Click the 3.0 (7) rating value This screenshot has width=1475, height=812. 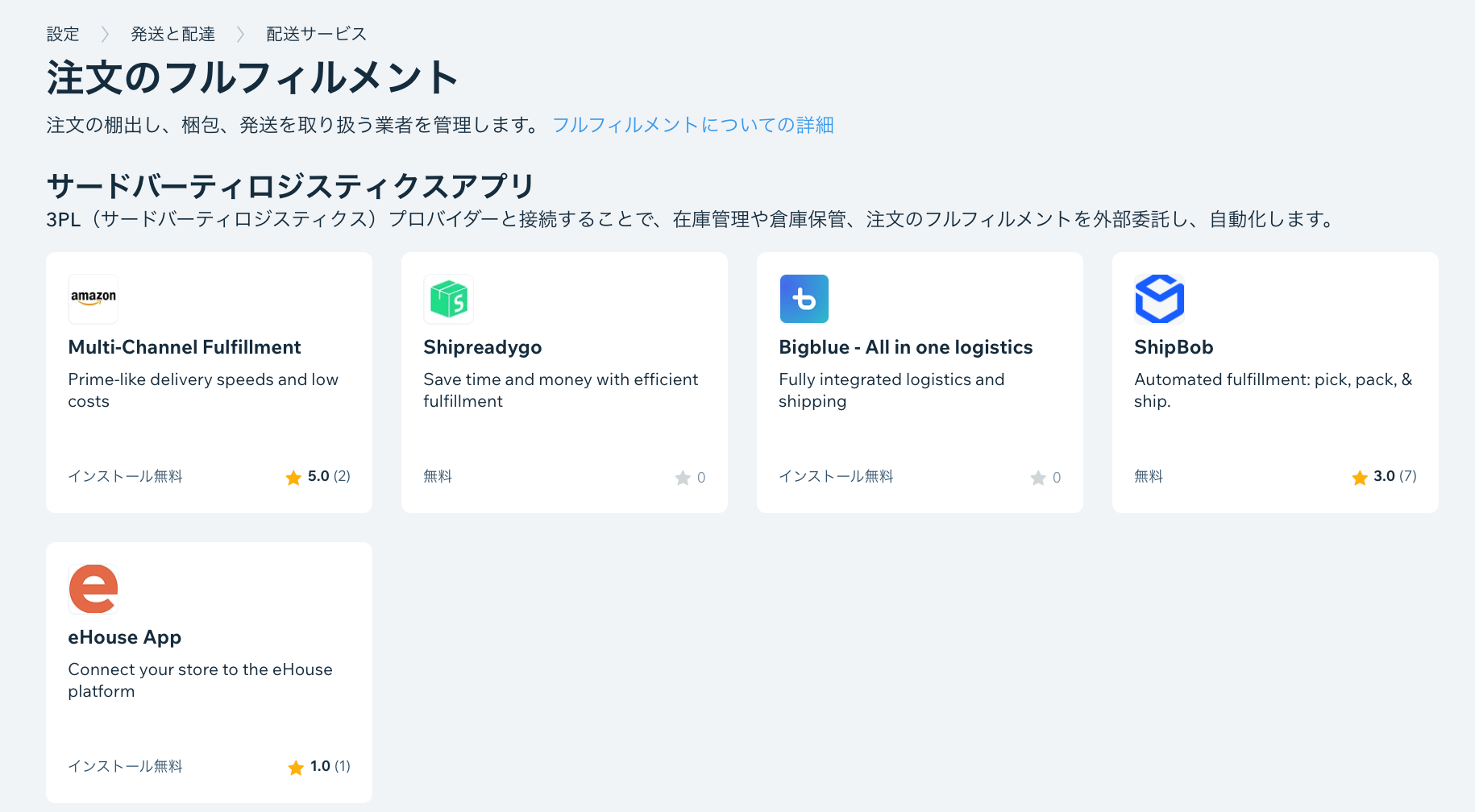1395,476
